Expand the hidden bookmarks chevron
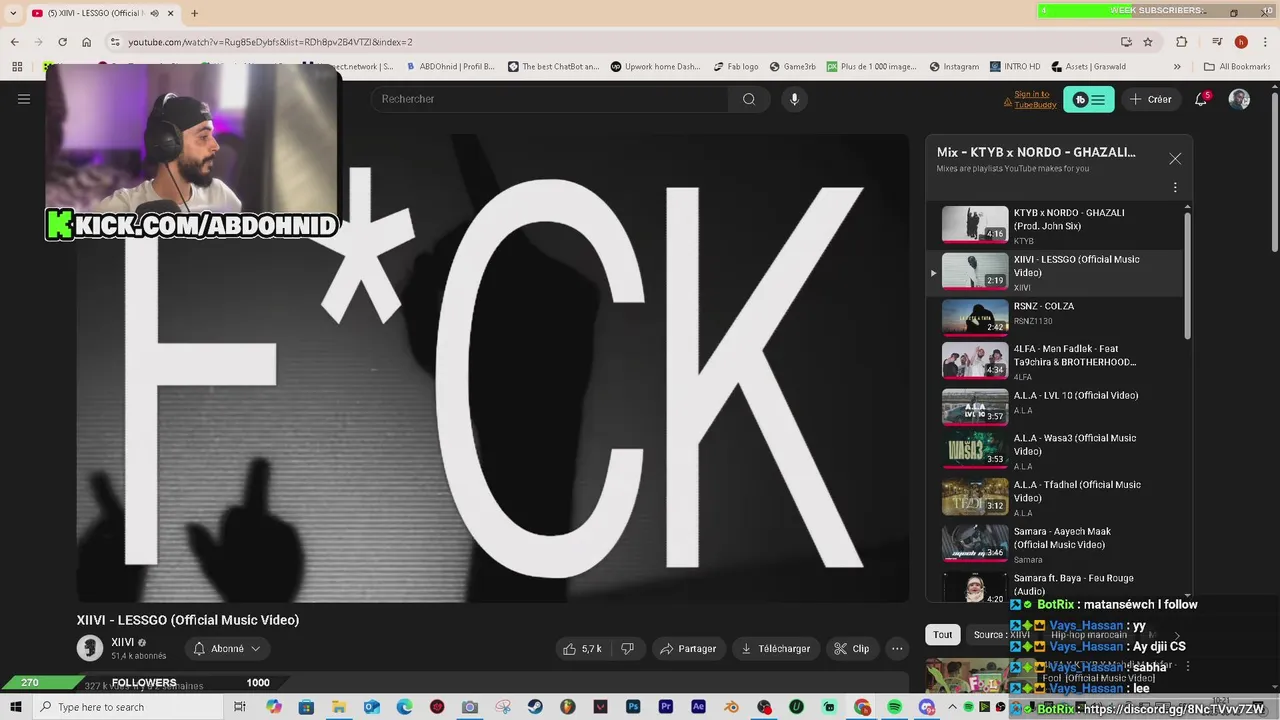This screenshot has width=1280, height=720. pos(1177,67)
